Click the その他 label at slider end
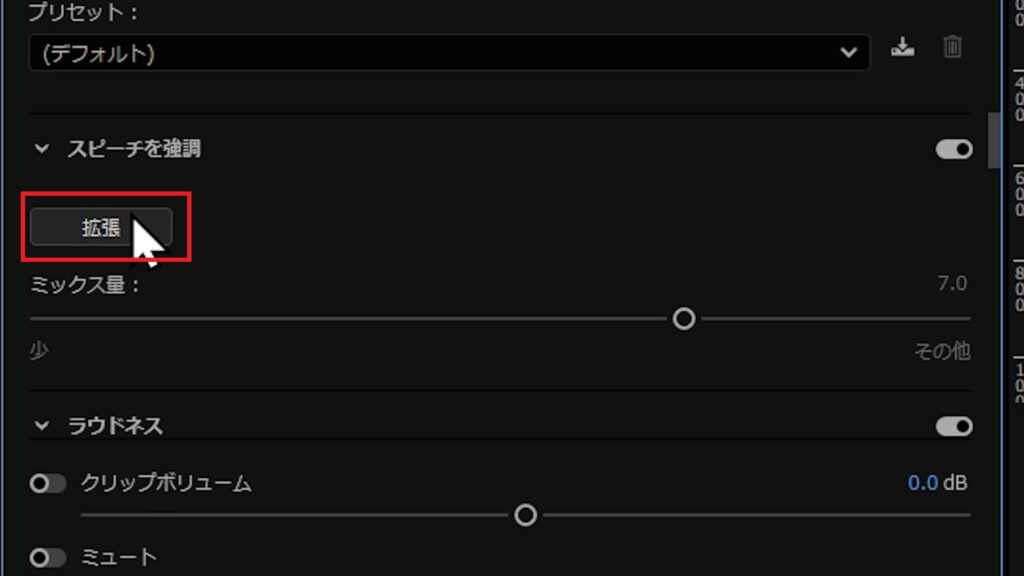 tap(942, 352)
